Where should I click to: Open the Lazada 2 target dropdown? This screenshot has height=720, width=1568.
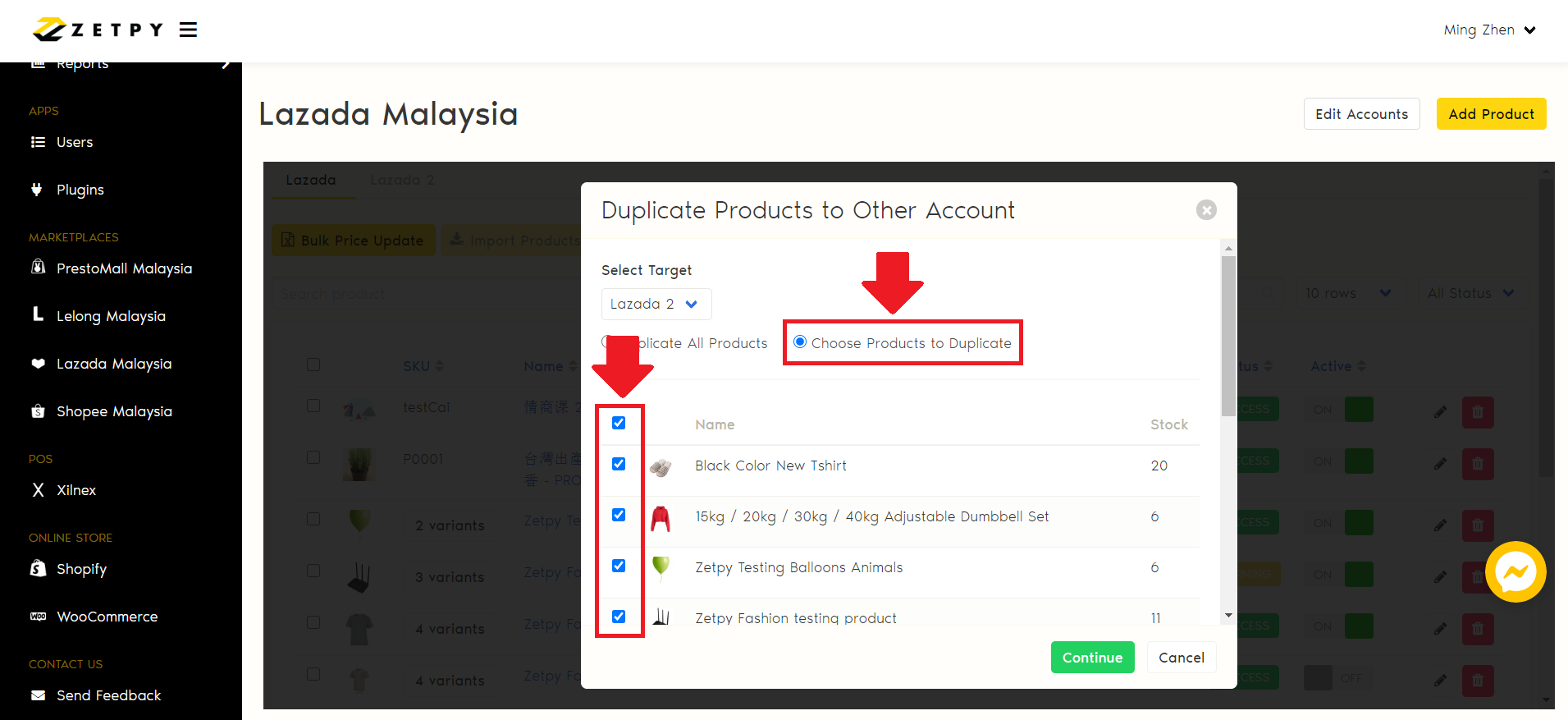click(x=656, y=304)
